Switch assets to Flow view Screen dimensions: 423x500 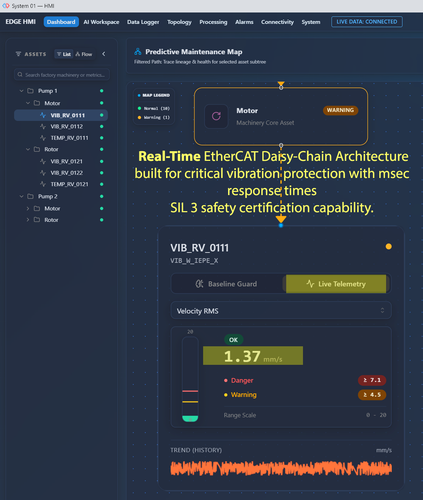pos(84,54)
